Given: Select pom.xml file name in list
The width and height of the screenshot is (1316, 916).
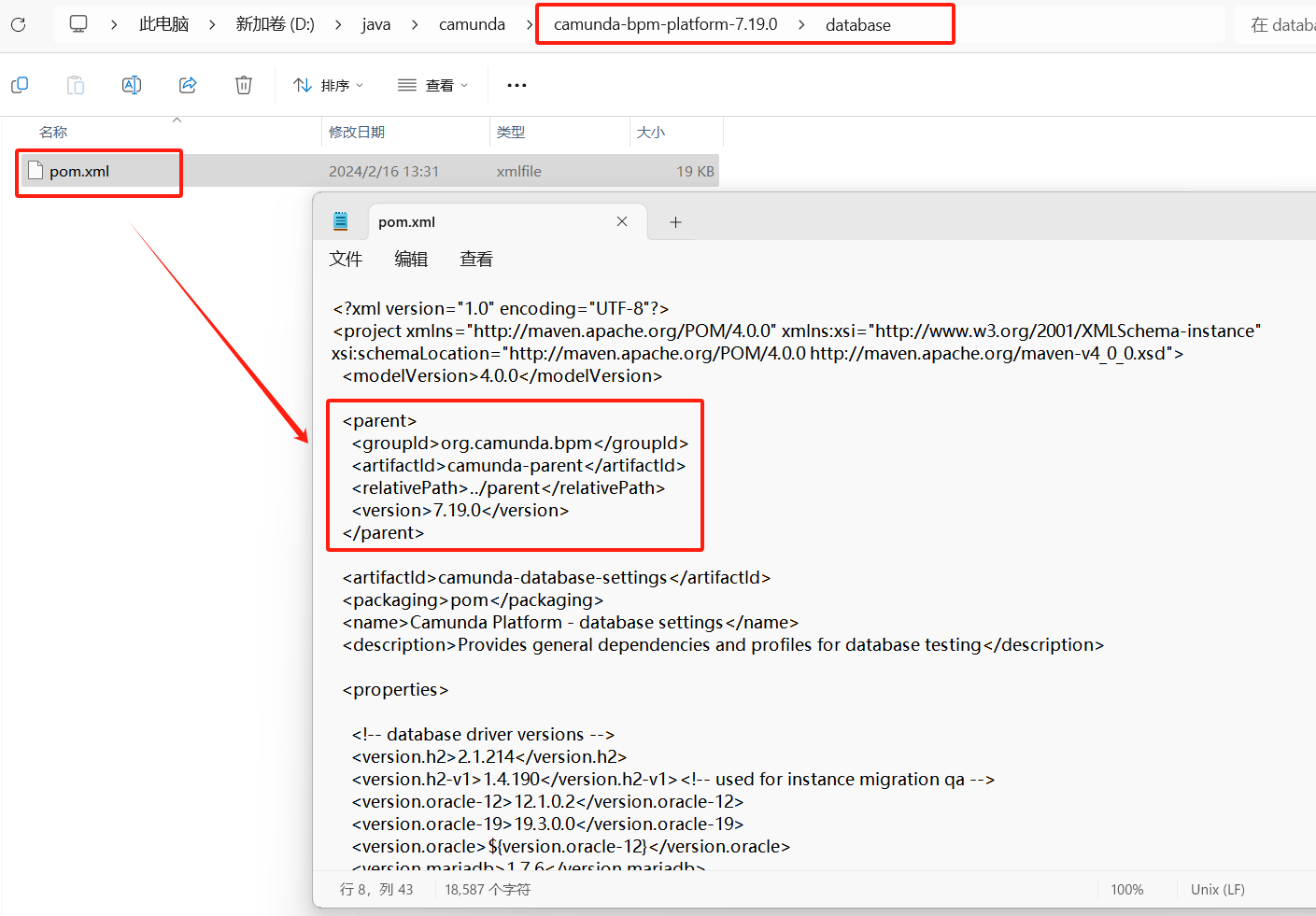Looking at the screenshot, I should click(79, 171).
